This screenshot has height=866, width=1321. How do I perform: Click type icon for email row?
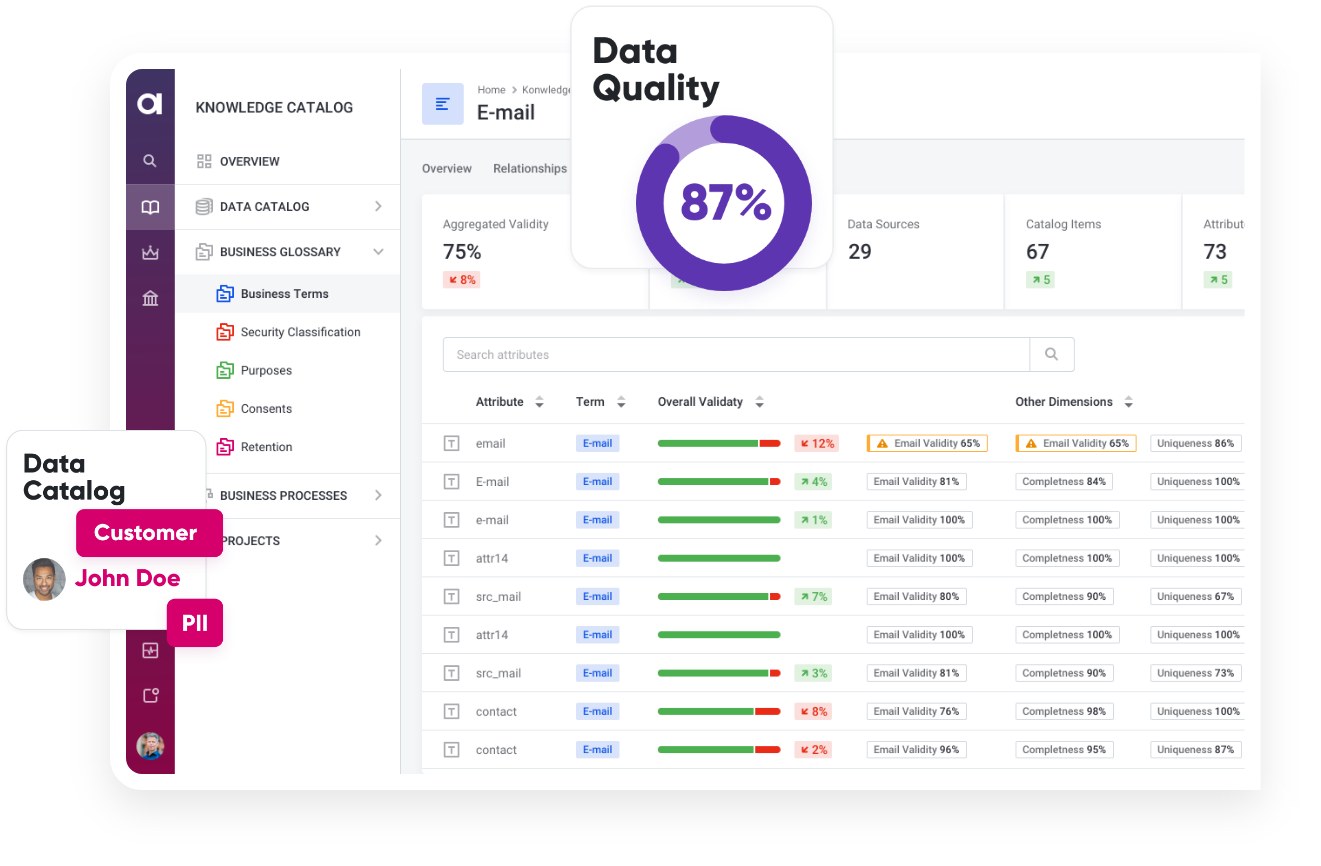(x=451, y=443)
